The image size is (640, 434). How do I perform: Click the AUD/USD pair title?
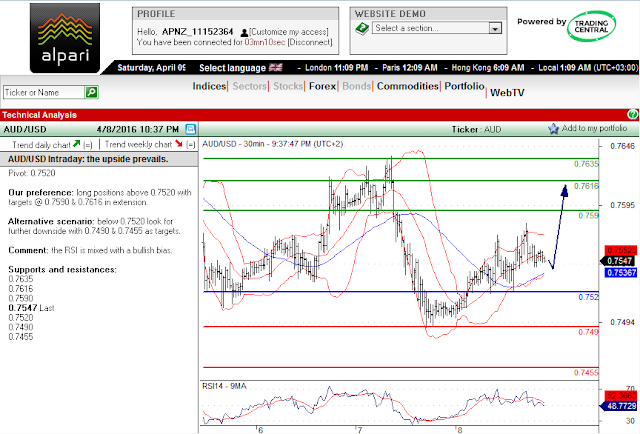point(25,129)
